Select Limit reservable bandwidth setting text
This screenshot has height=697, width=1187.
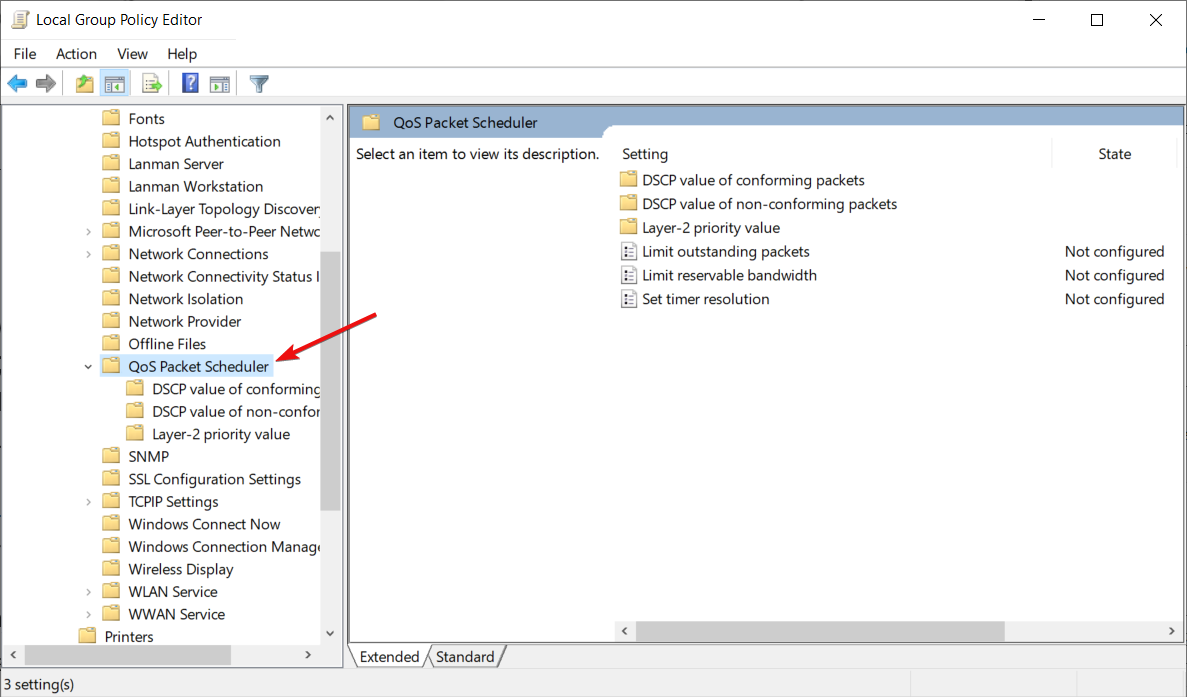point(729,275)
